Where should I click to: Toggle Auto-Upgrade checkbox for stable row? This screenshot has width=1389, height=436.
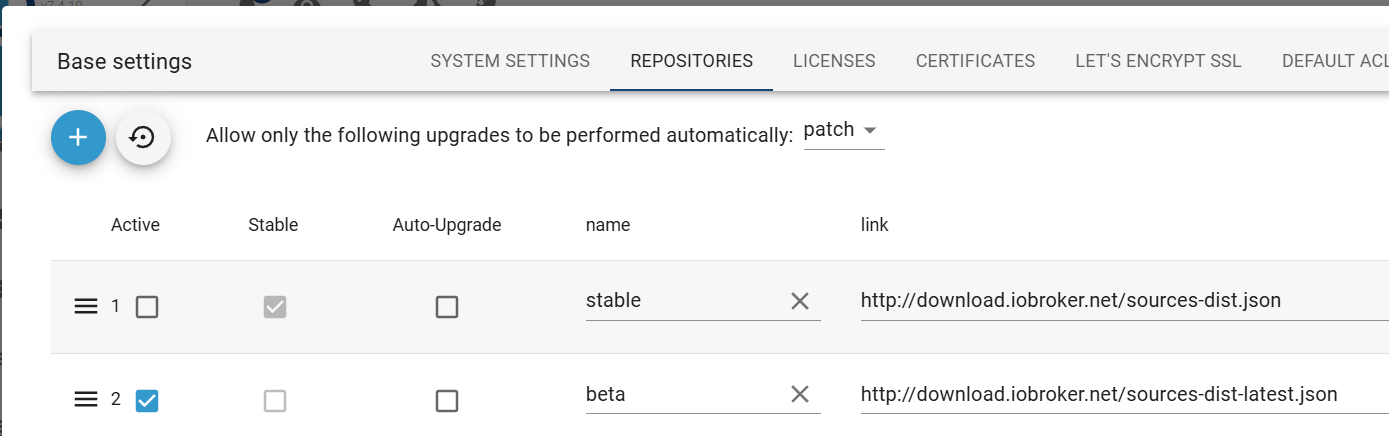447,307
